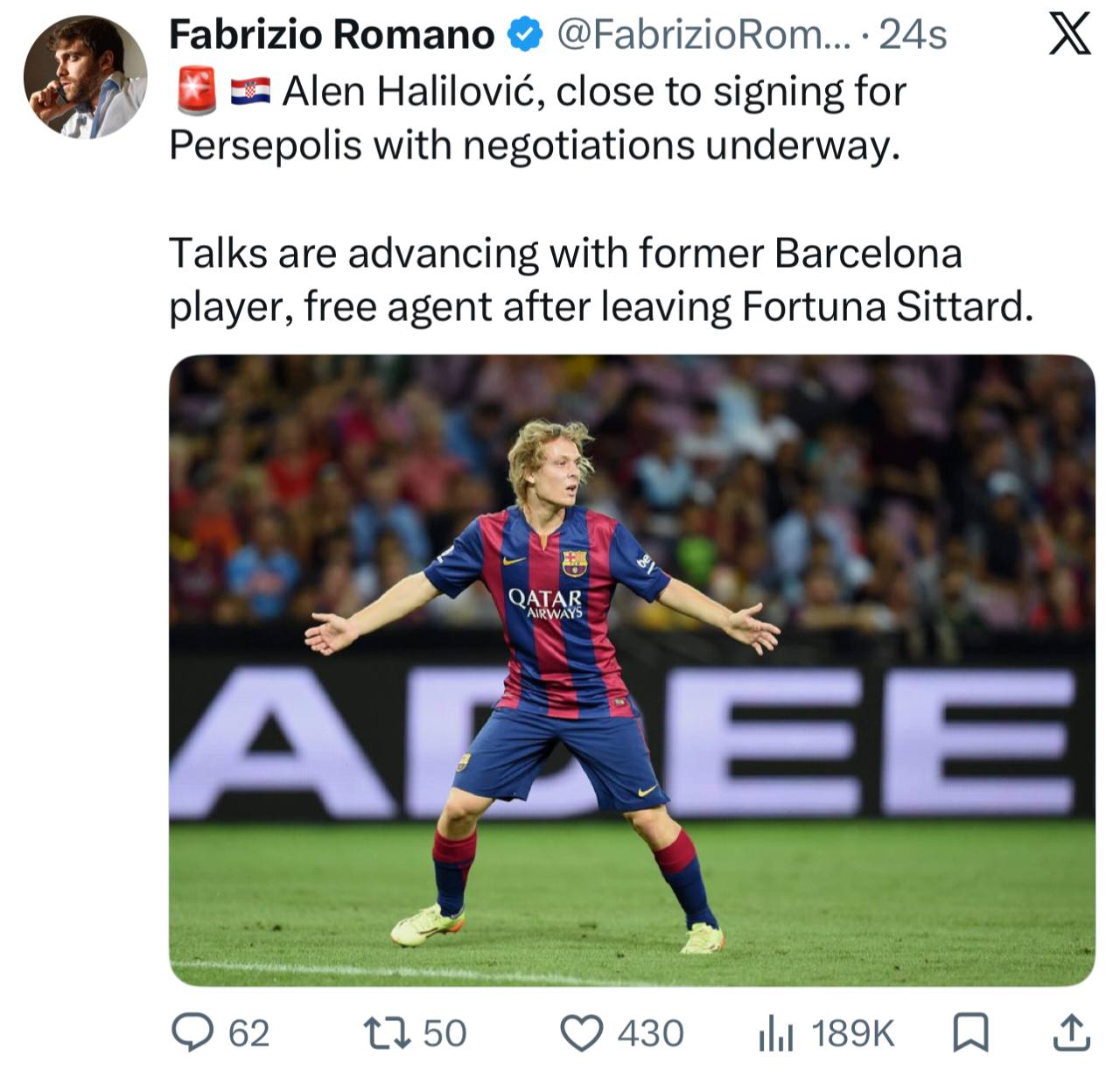Image resolution: width=1120 pixels, height=1084 pixels.
Task: Open Fabrizio Romano's profile picture
Action: click(x=85, y=77)
